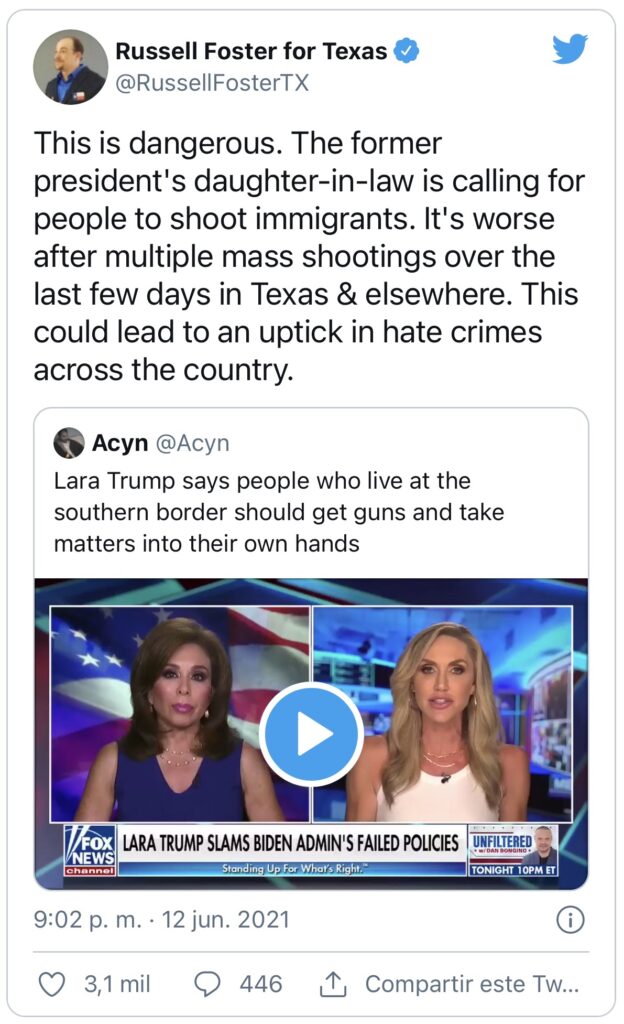Open the Russell Foster for Texas name link

point(251,51)
